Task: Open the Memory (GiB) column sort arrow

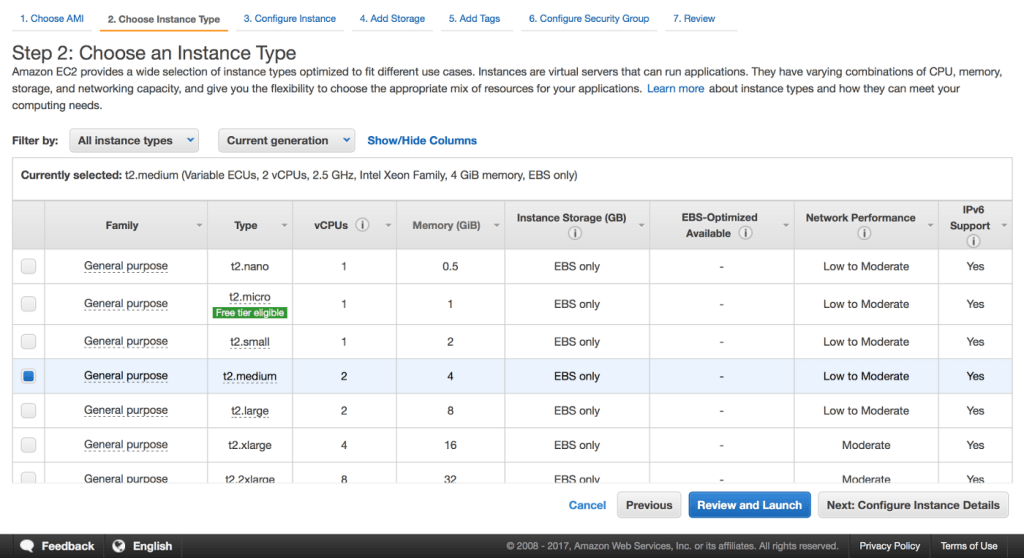Action: click(x=496, y=225)
